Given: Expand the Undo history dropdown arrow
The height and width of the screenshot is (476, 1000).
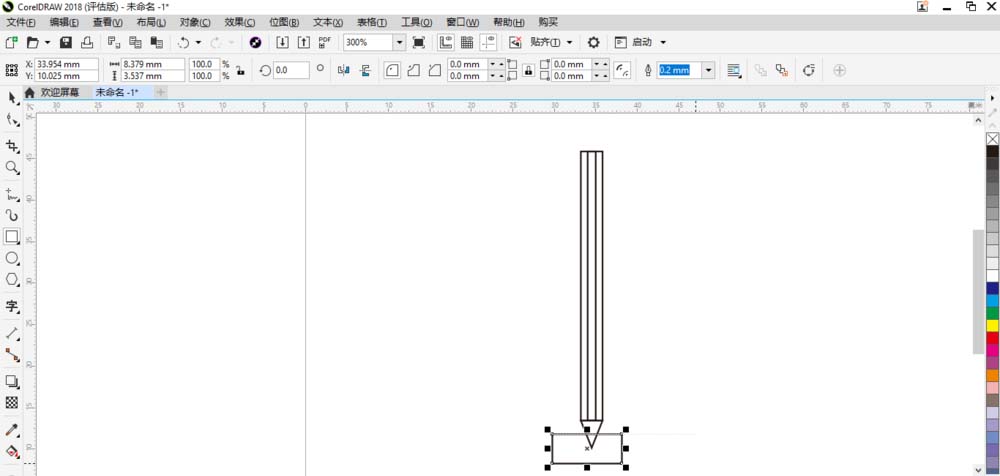Looking at the screenshot, I should 198,43.
